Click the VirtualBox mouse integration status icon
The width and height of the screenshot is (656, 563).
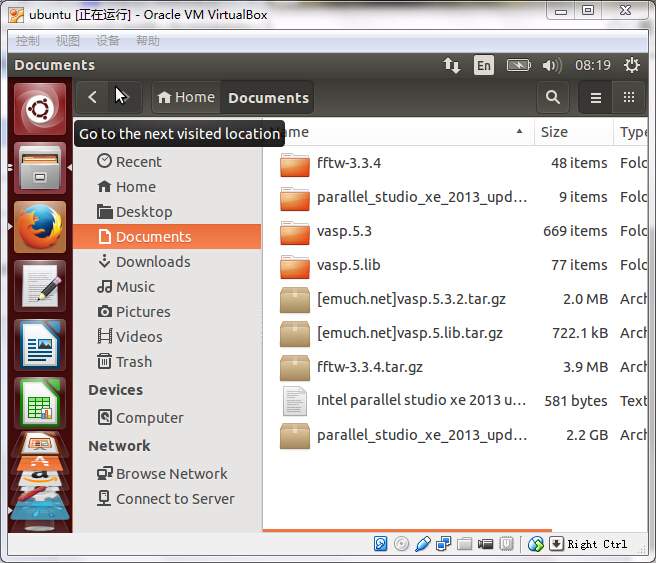536,544
